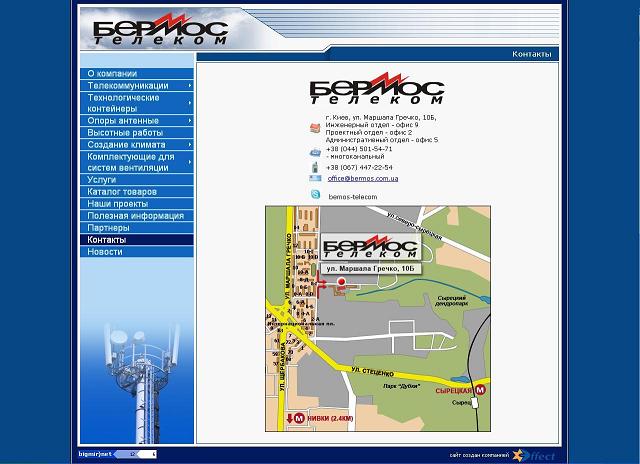Click the НИВКИ (2.4КМ) label on map
Image resolution: width=640 pixels, height=464 pixels.
[330, 418]
